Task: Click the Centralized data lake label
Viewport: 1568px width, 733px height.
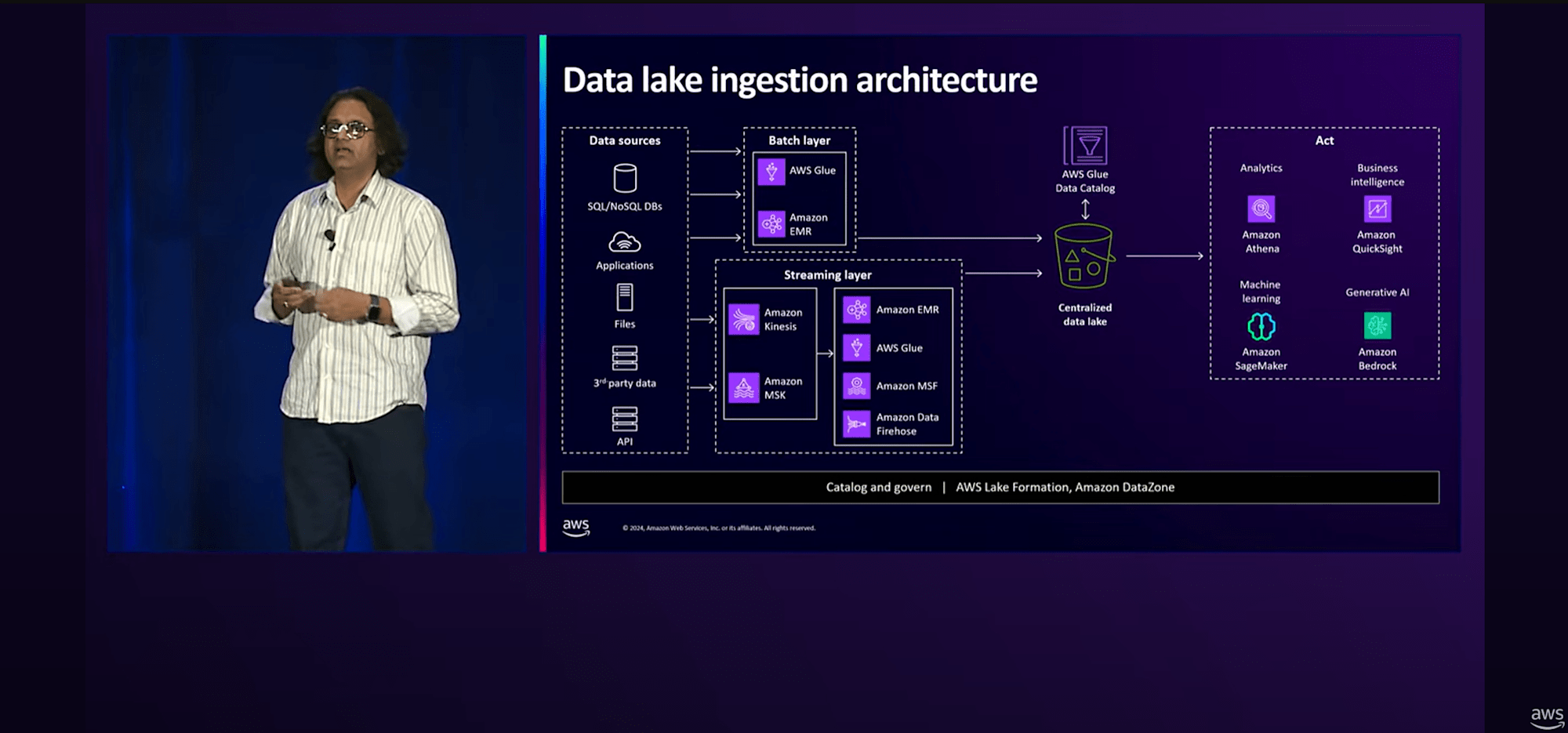Action: tap(1085, 314)
